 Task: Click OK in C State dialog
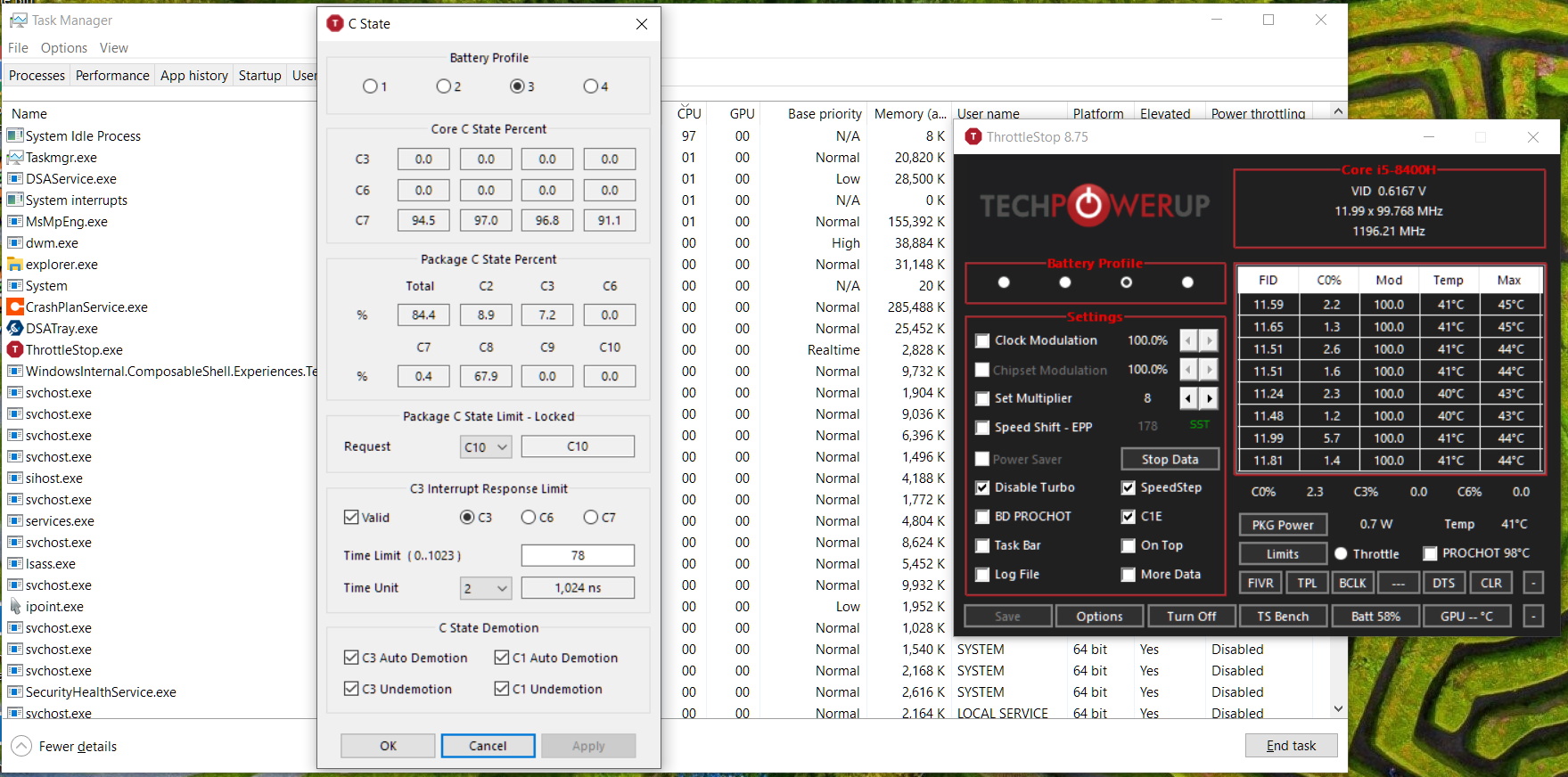tap(389, 746)
